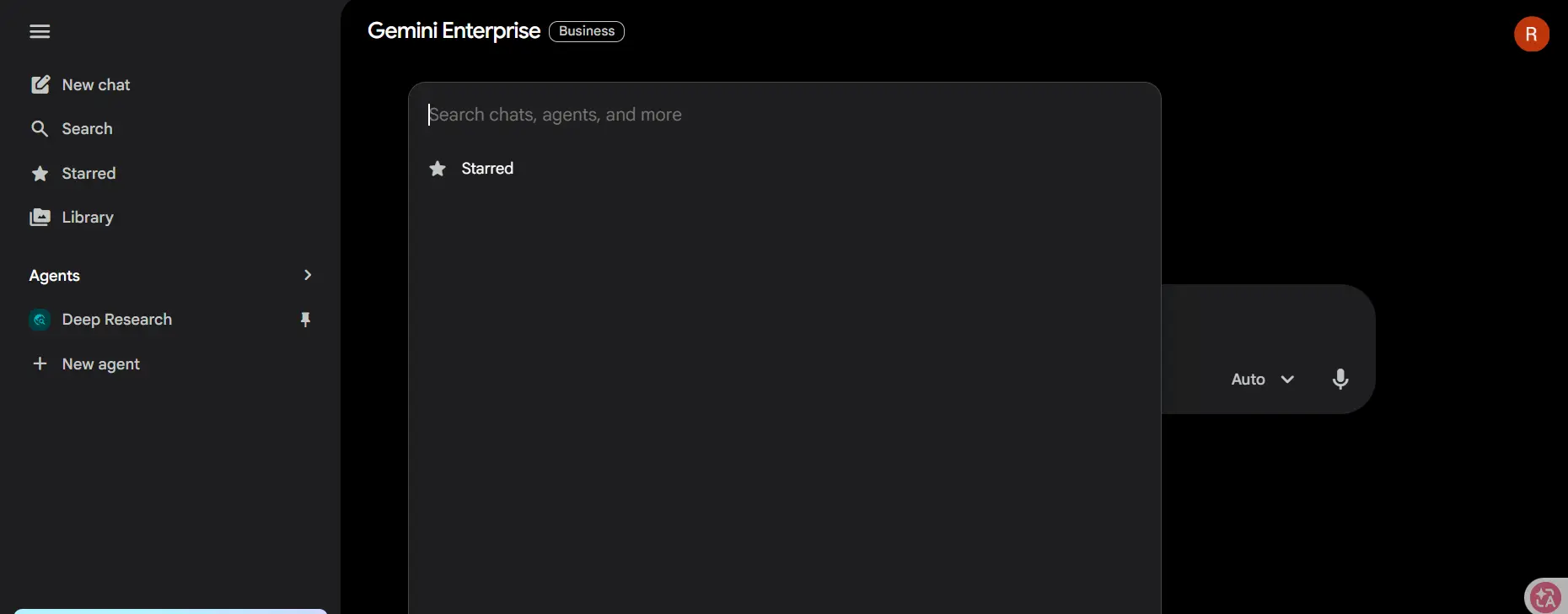Open the Library menu item
Screen dimensions: 1568x614
pos(88,217)
